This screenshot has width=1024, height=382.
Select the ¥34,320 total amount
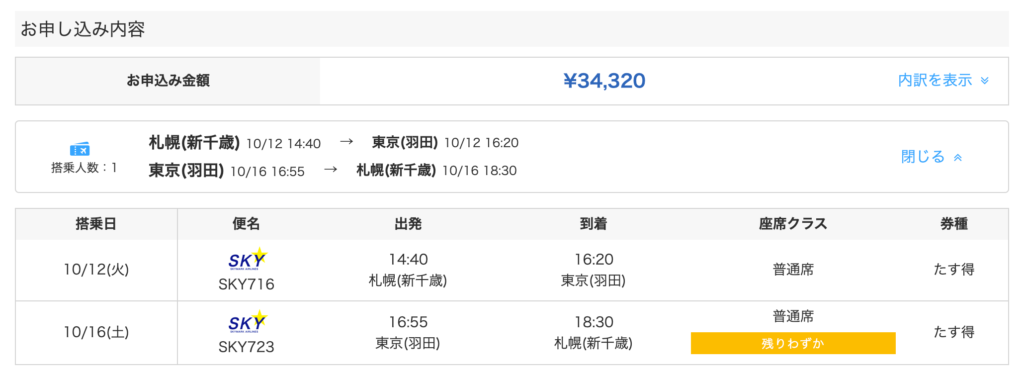[x=604, y=80]
